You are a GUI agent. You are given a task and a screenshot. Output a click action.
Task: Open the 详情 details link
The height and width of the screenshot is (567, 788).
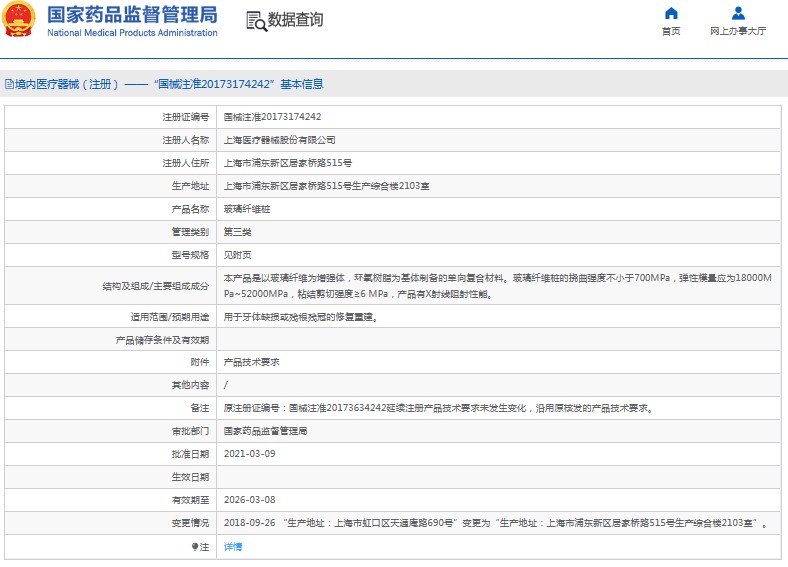[232, 547]
